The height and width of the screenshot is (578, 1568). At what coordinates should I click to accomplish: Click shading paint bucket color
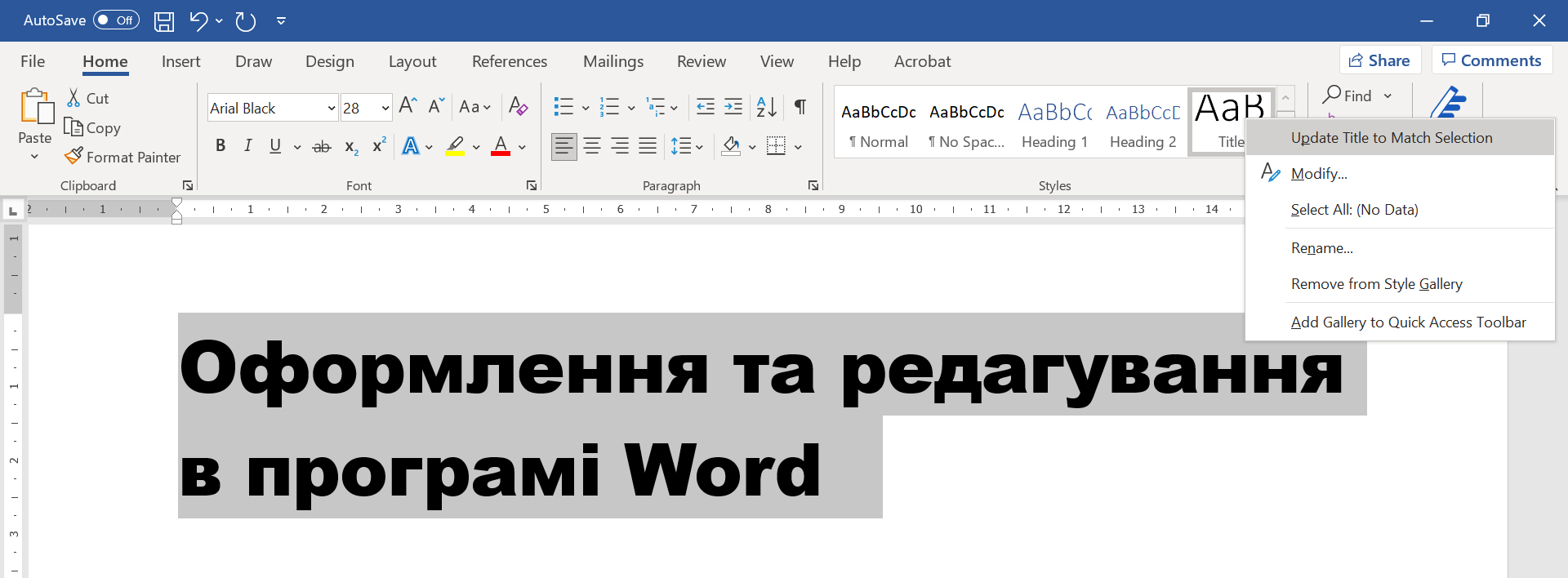pos(731,146)
